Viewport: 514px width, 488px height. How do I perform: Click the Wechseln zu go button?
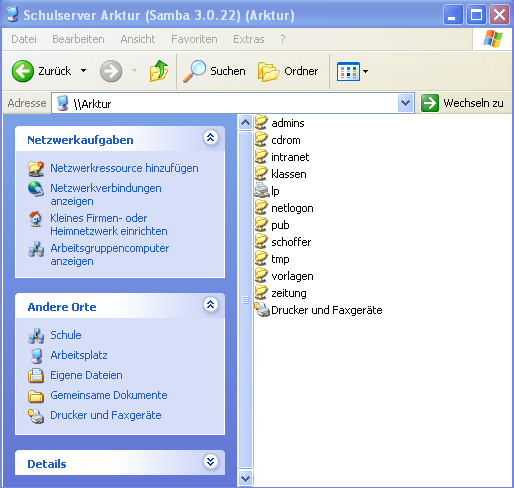point(462,103)
